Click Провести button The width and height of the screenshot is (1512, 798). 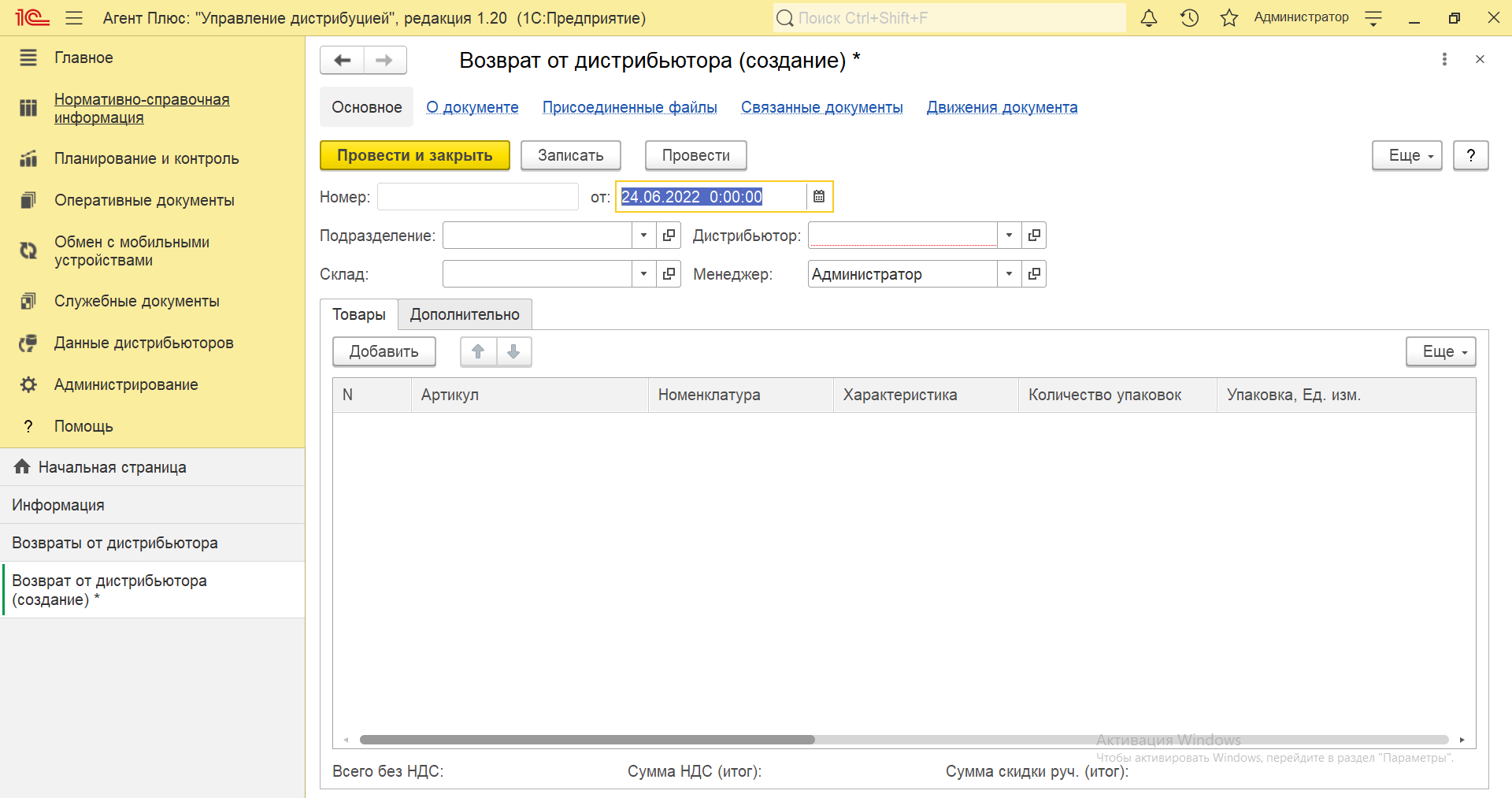tap(696, 155)
